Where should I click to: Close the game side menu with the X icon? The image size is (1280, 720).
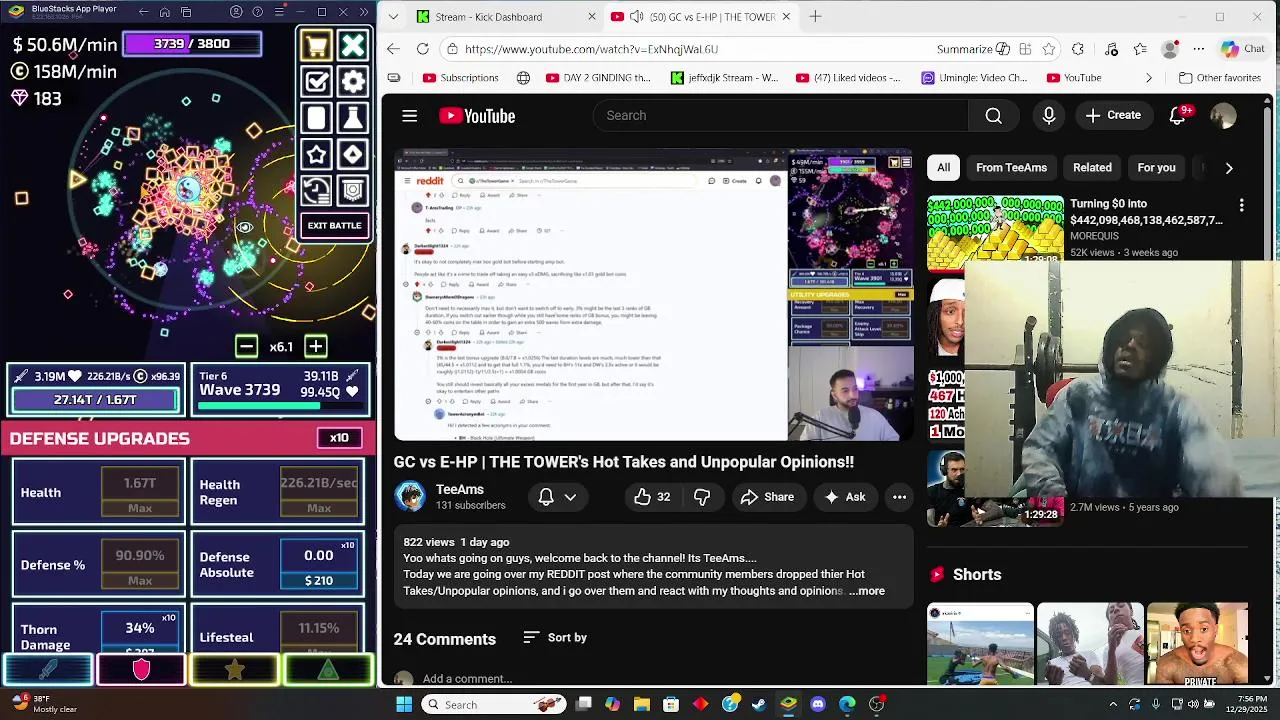(353, 45)
